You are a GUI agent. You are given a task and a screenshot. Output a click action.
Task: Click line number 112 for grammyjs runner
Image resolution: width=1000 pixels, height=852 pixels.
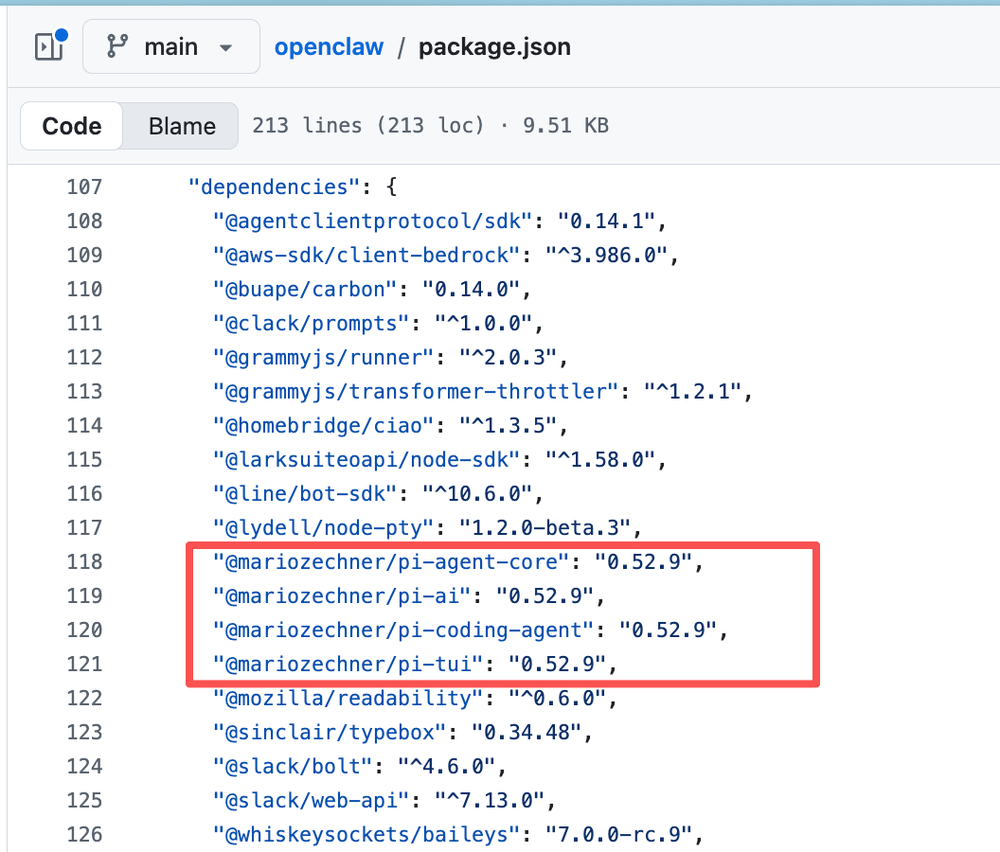pos(84,357)
